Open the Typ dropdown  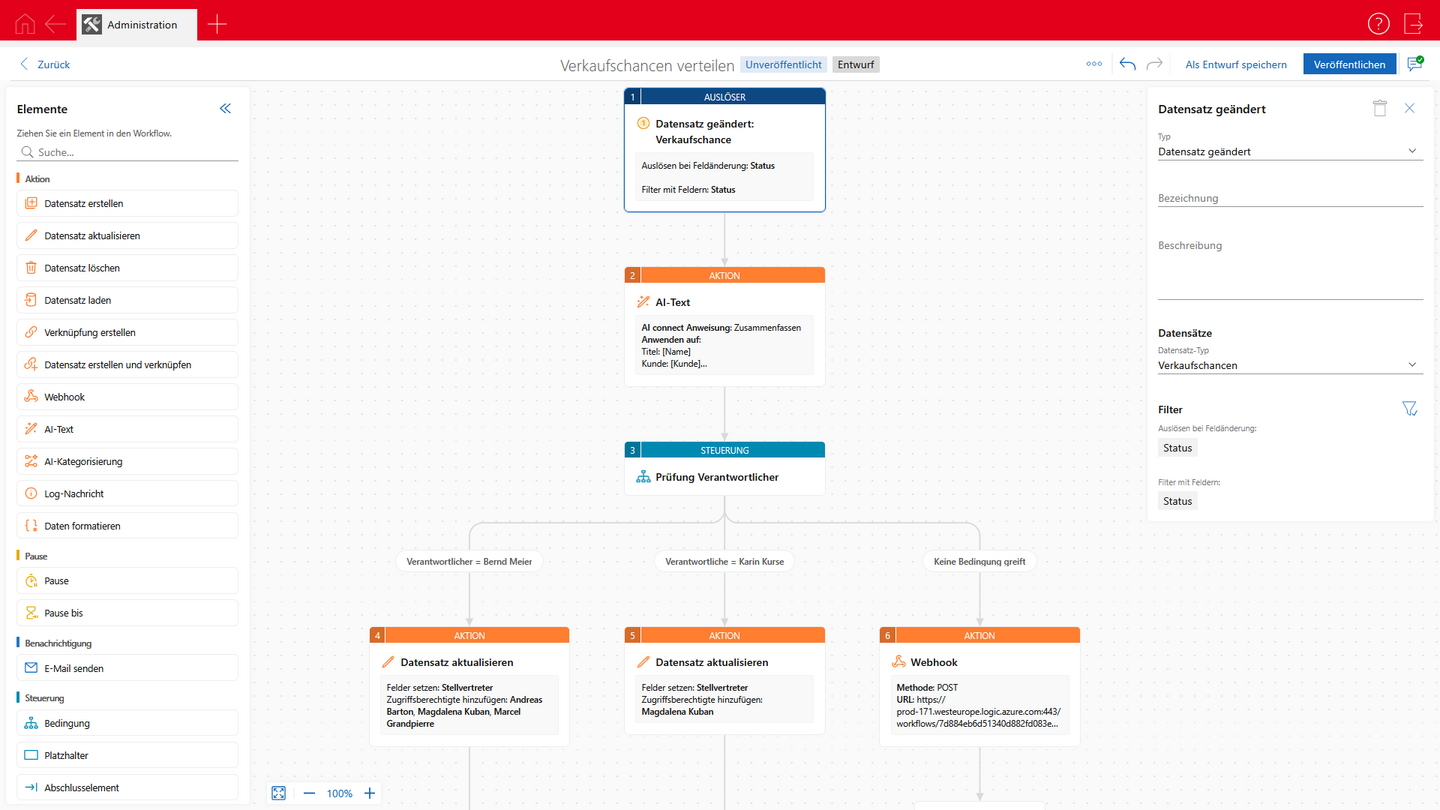pyautogui.click(x=1290, y=152)
